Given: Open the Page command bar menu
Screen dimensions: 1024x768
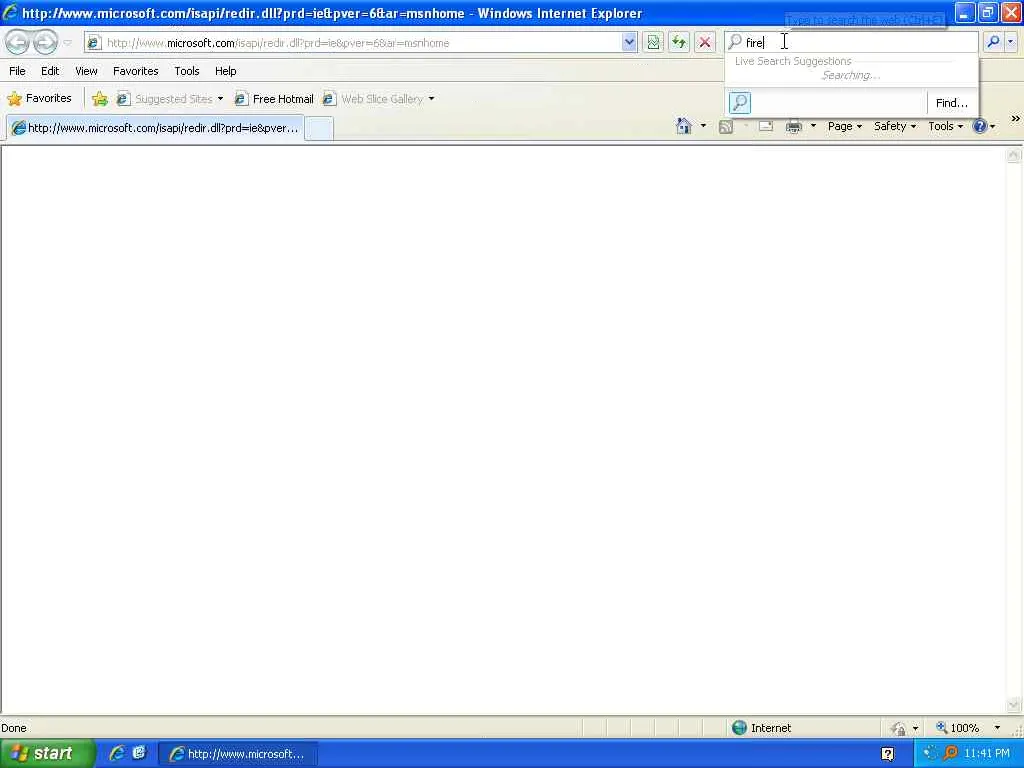Looking at the screenshot, I should [x=844, y=126].
